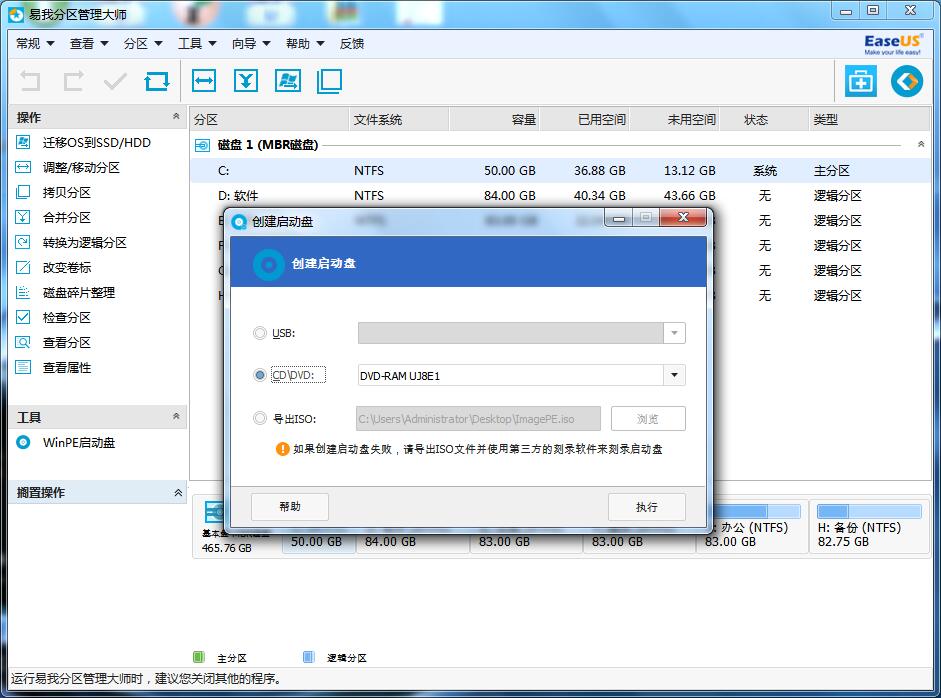Click the 类型 column header
This screenshot has width=941, height=698.
point(870,119)
